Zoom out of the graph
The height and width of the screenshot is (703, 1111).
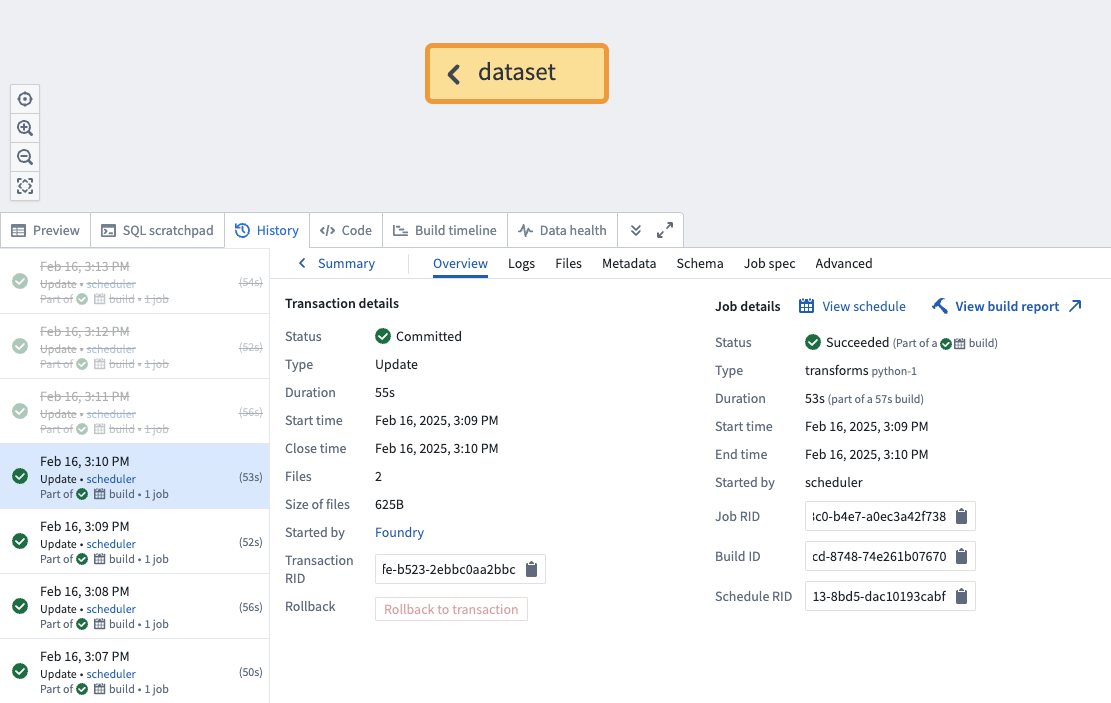point(25,157)
